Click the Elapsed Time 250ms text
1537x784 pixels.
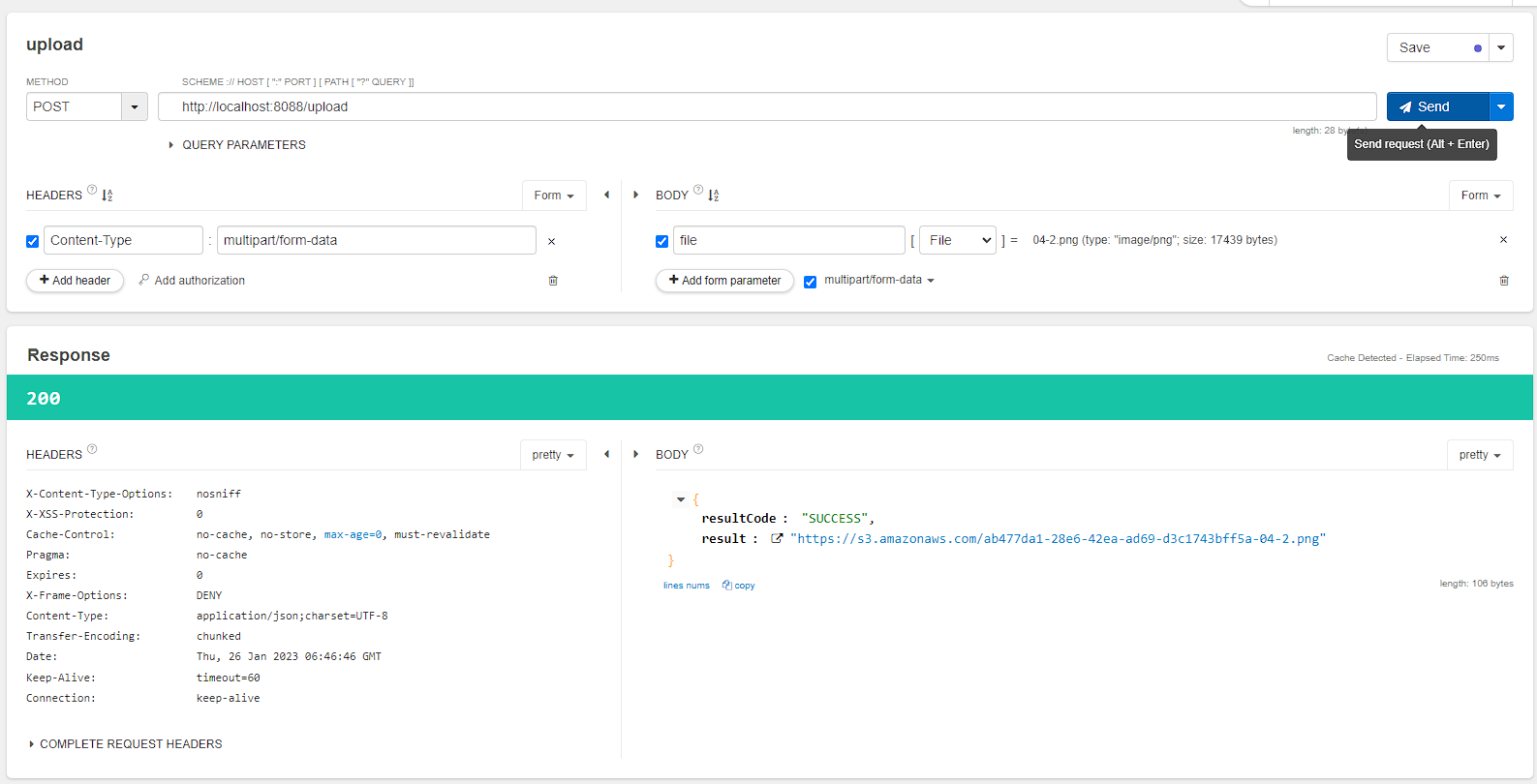(1453, 358)
